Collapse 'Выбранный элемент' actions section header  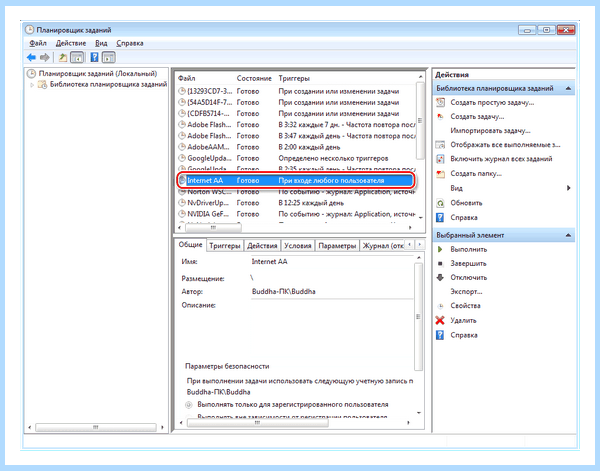click(568, 235)
